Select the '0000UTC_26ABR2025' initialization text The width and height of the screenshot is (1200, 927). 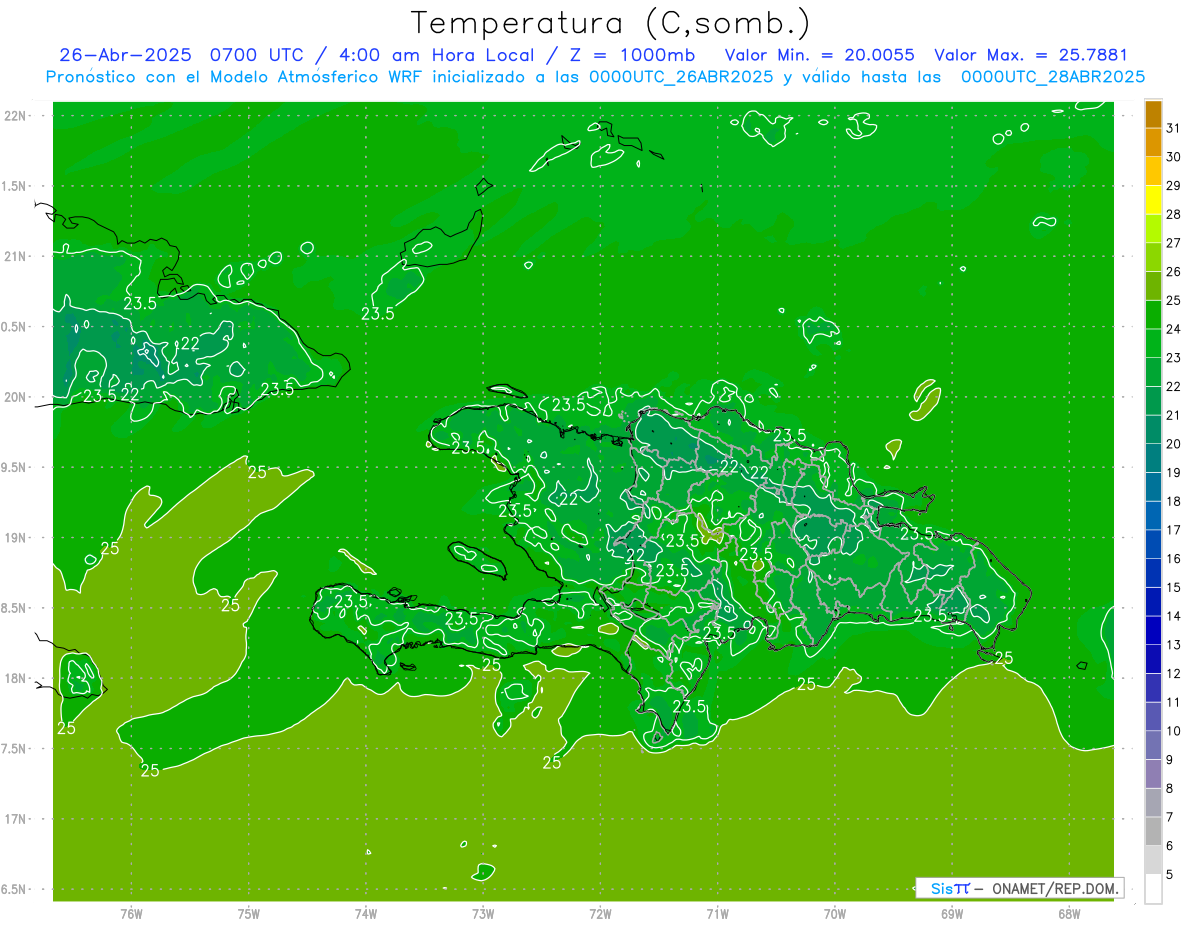point(681,76)
